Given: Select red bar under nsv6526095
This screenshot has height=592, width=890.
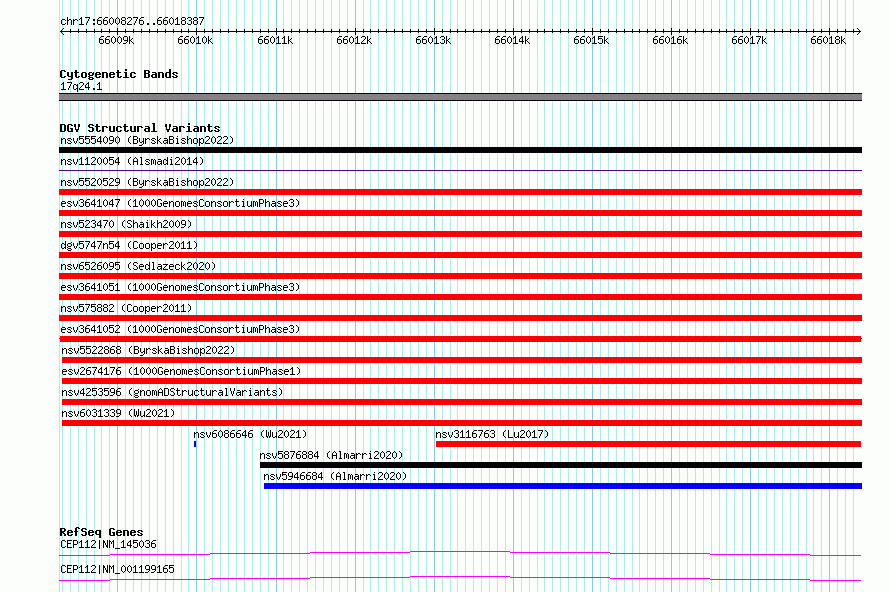Looking at the screenshot, I should (x=460, y=276).
